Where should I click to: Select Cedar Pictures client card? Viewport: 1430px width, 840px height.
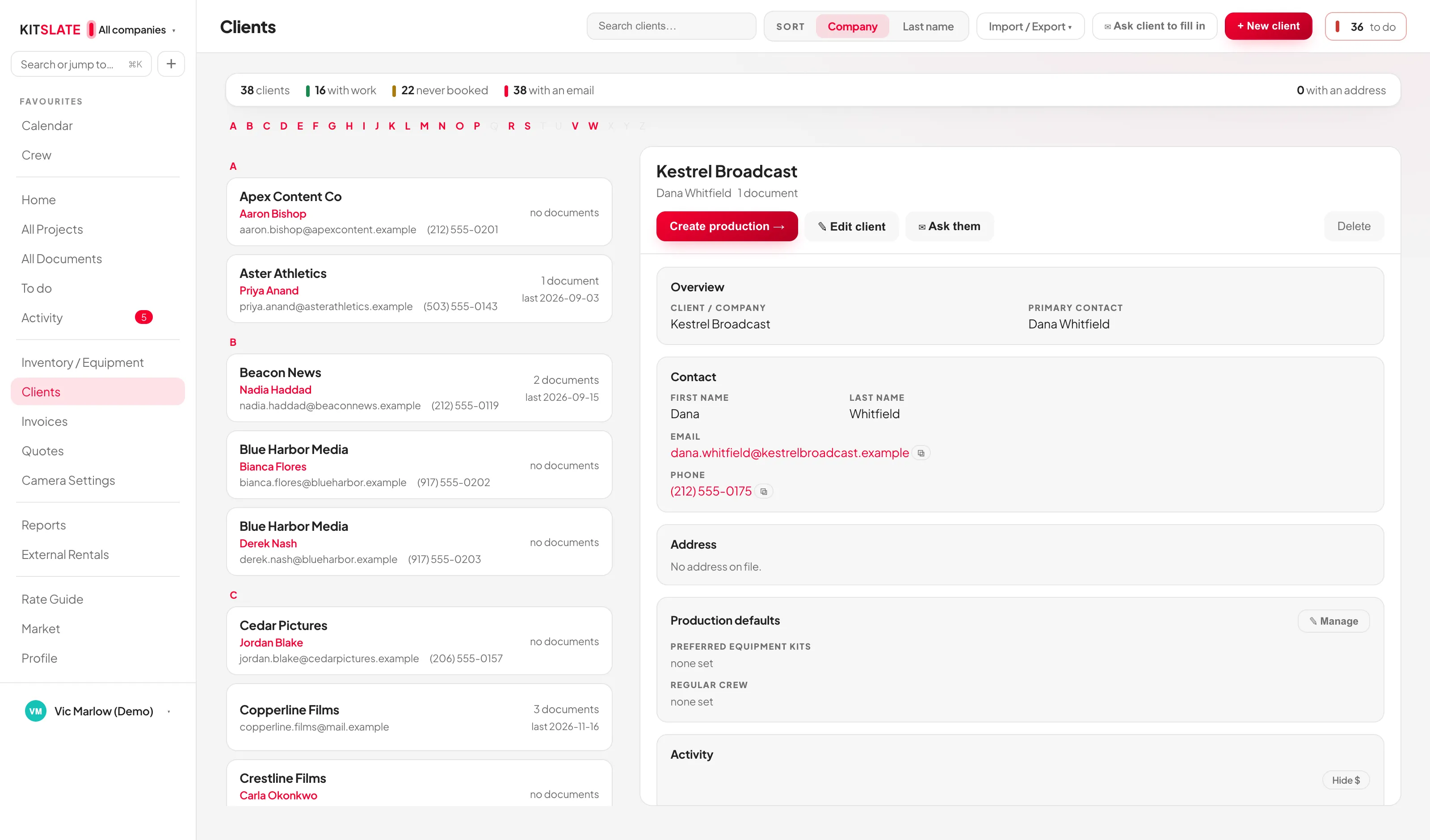pos(419,641)
